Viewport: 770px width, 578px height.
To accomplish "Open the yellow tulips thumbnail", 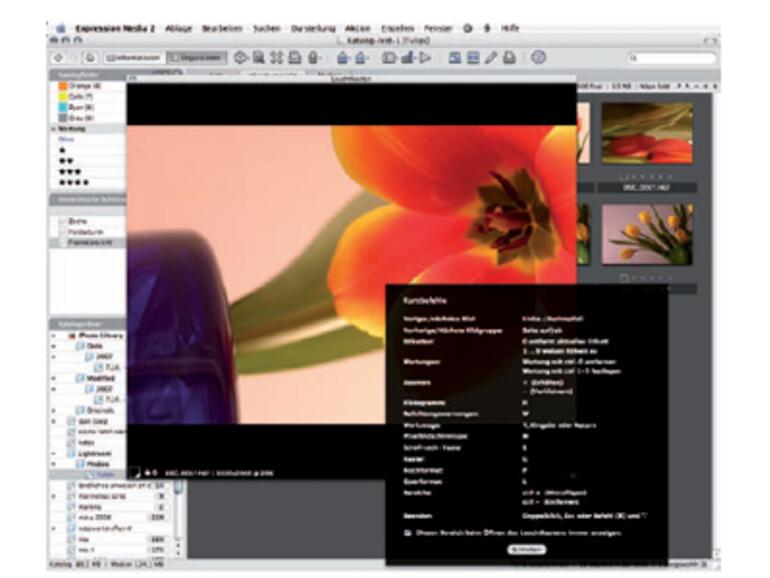I will (647, 234).
